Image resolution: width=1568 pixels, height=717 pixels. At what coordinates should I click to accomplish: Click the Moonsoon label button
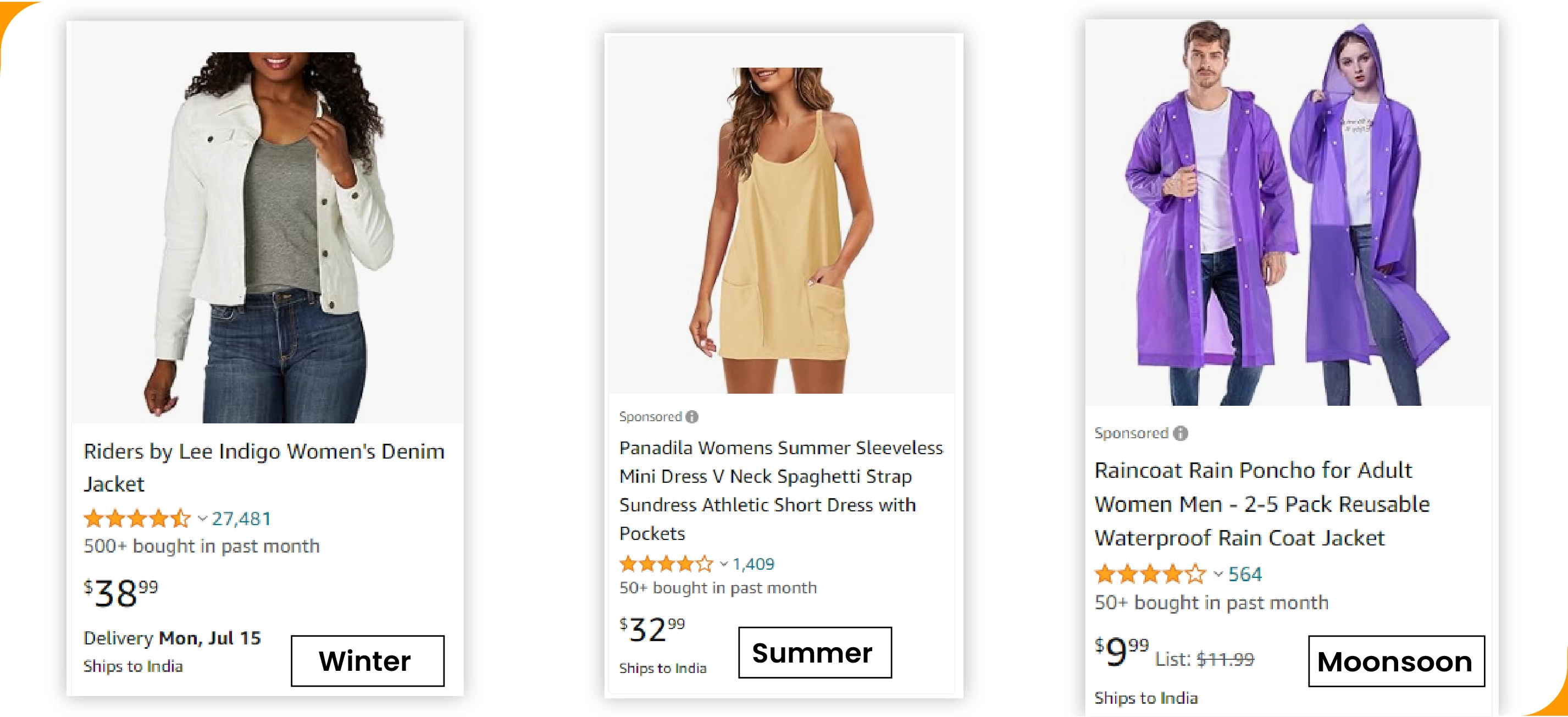click(1396, 661)
